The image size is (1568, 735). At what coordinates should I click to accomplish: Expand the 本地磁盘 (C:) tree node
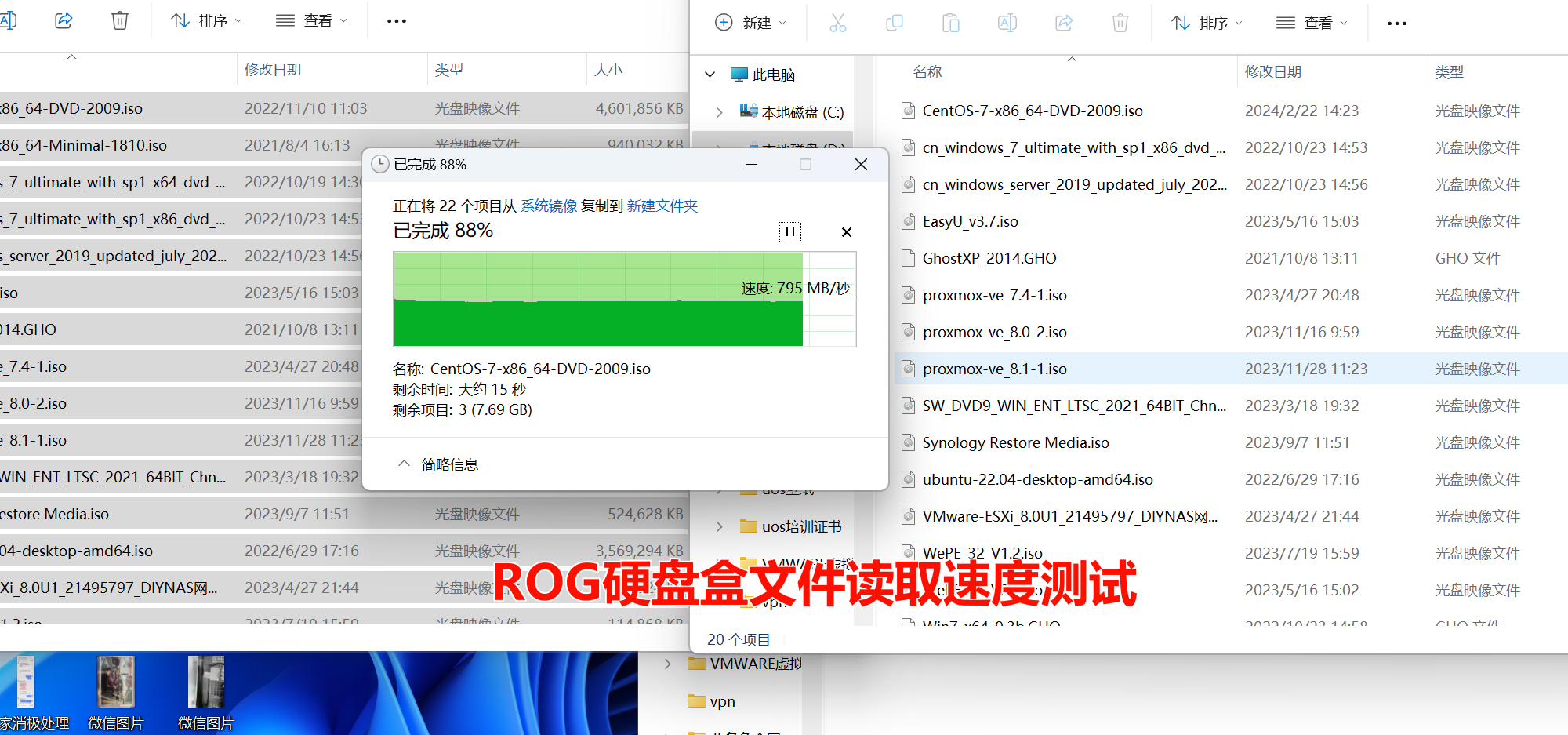pyautogui.click(x=719, y=112)
